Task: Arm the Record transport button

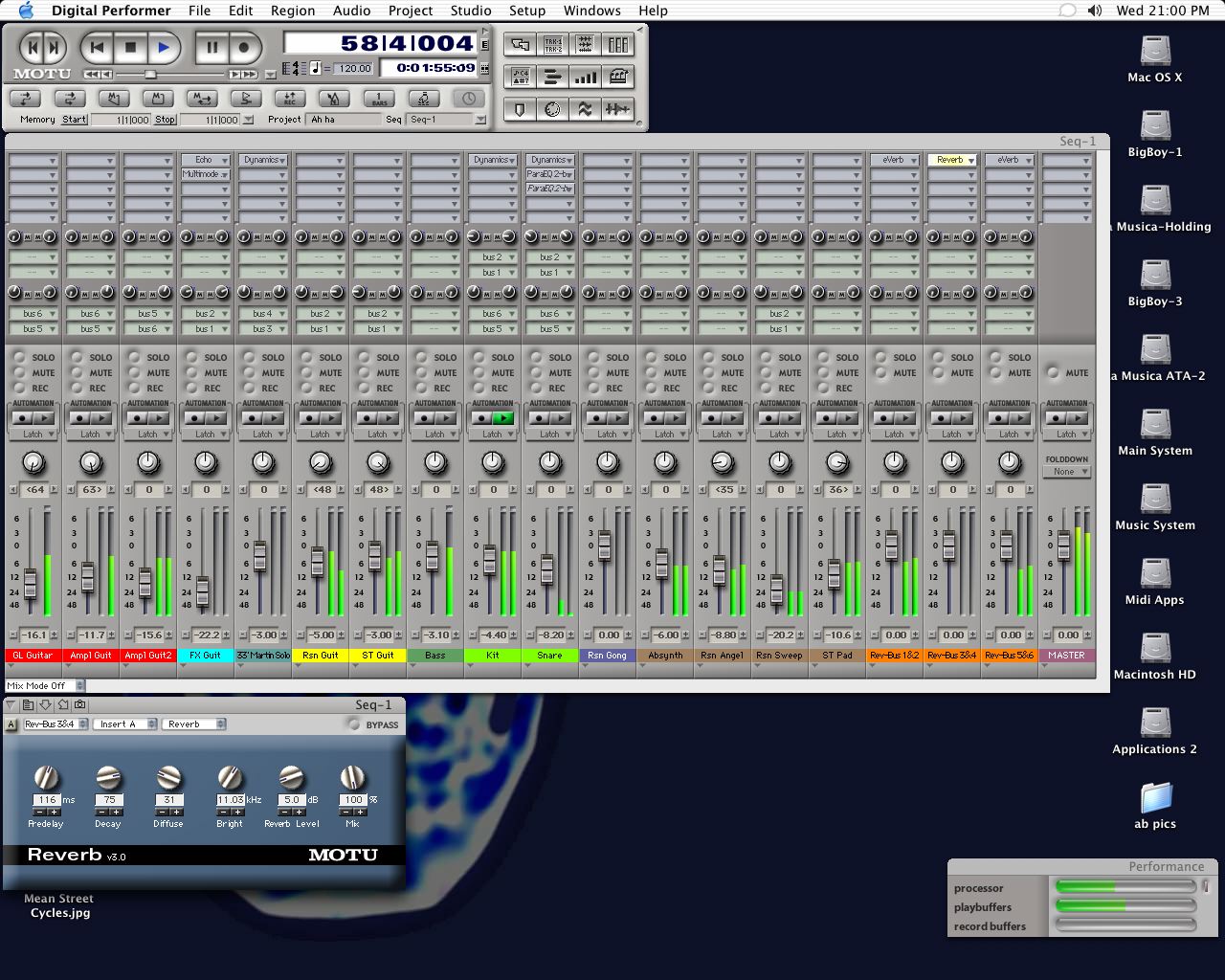Action: click(x=244, y=47)
